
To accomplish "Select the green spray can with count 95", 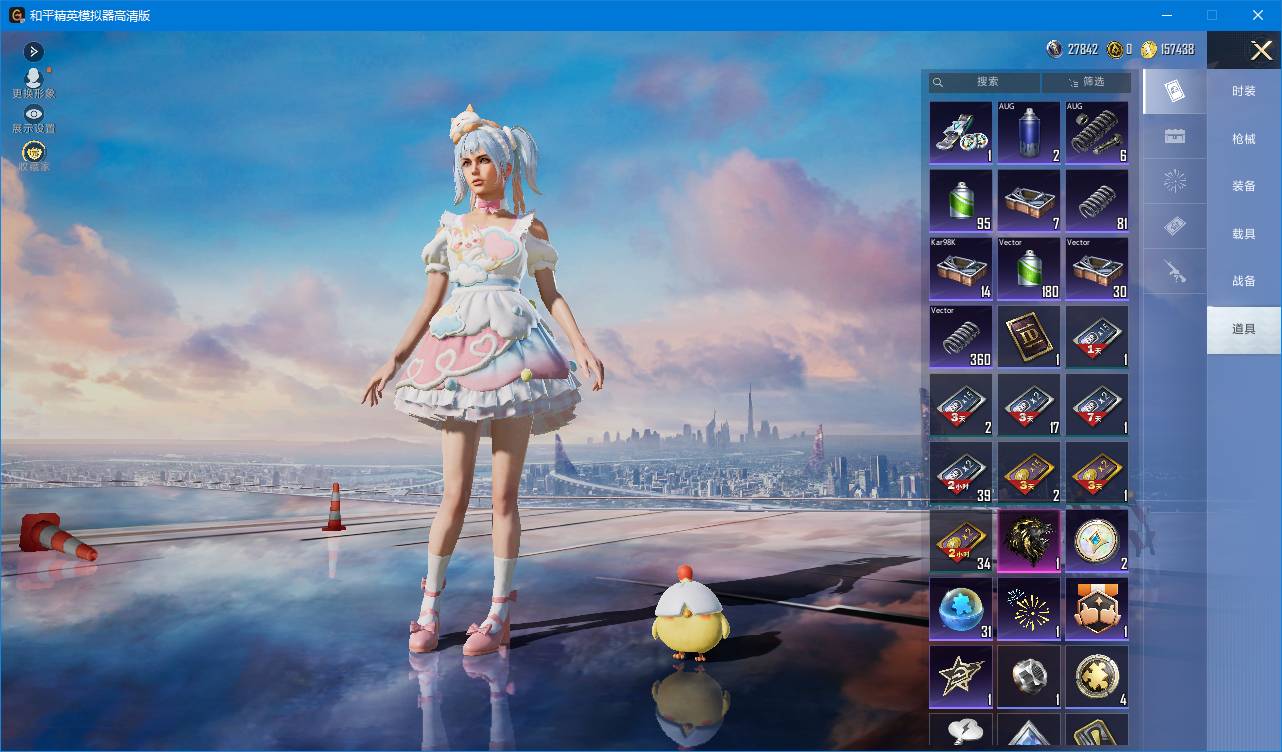I will [x=961, y=200].
